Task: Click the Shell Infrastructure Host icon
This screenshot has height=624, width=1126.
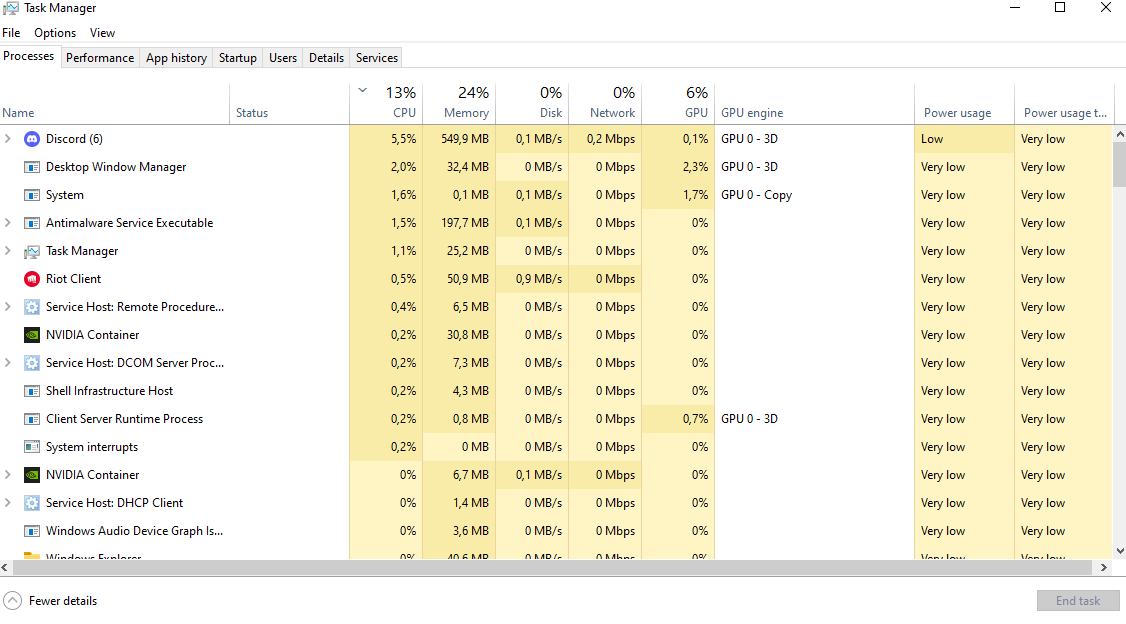Action: click(32, 391)
